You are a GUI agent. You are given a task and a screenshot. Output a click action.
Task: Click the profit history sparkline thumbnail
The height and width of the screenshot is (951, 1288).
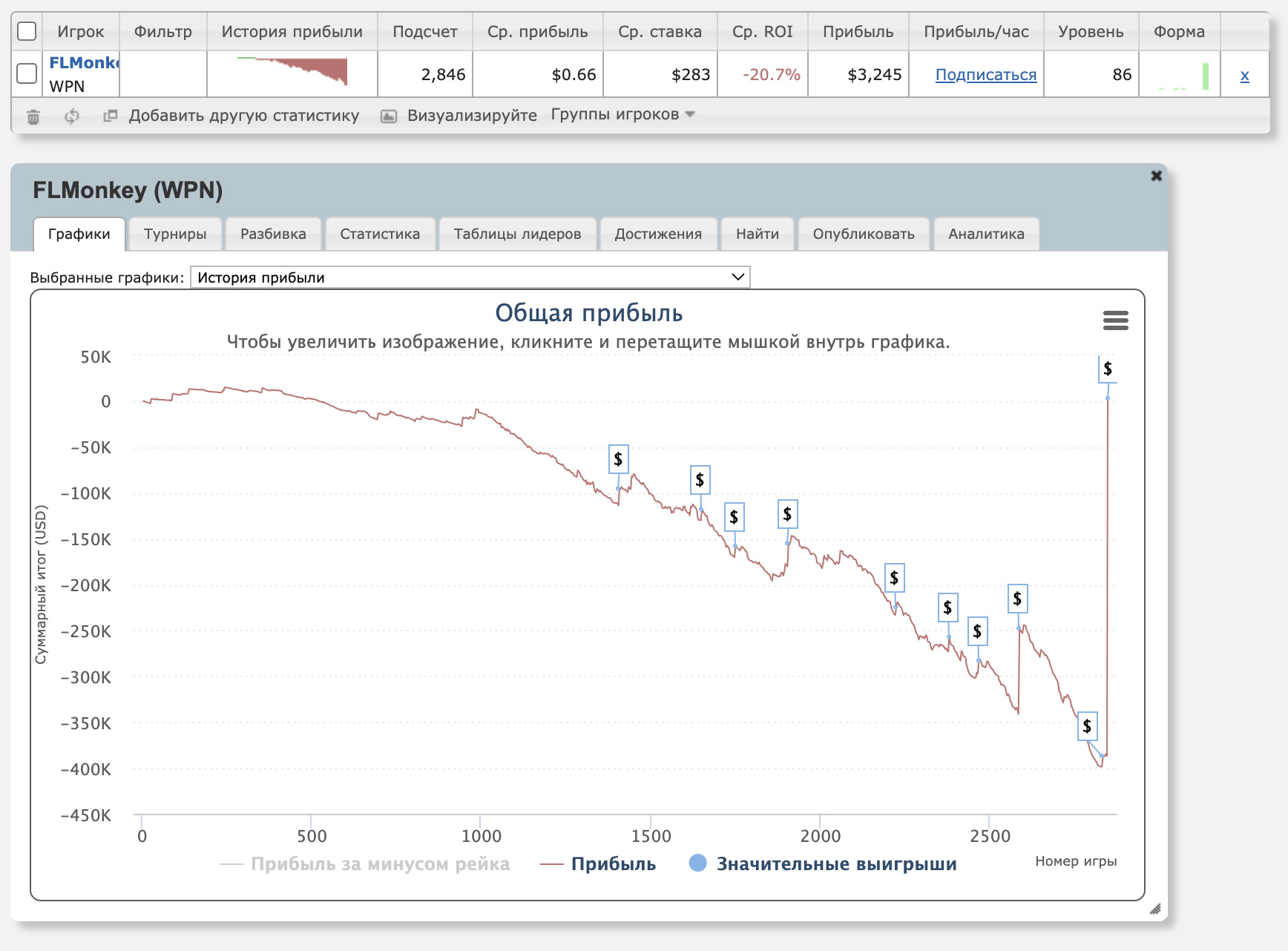click(292, 73)
